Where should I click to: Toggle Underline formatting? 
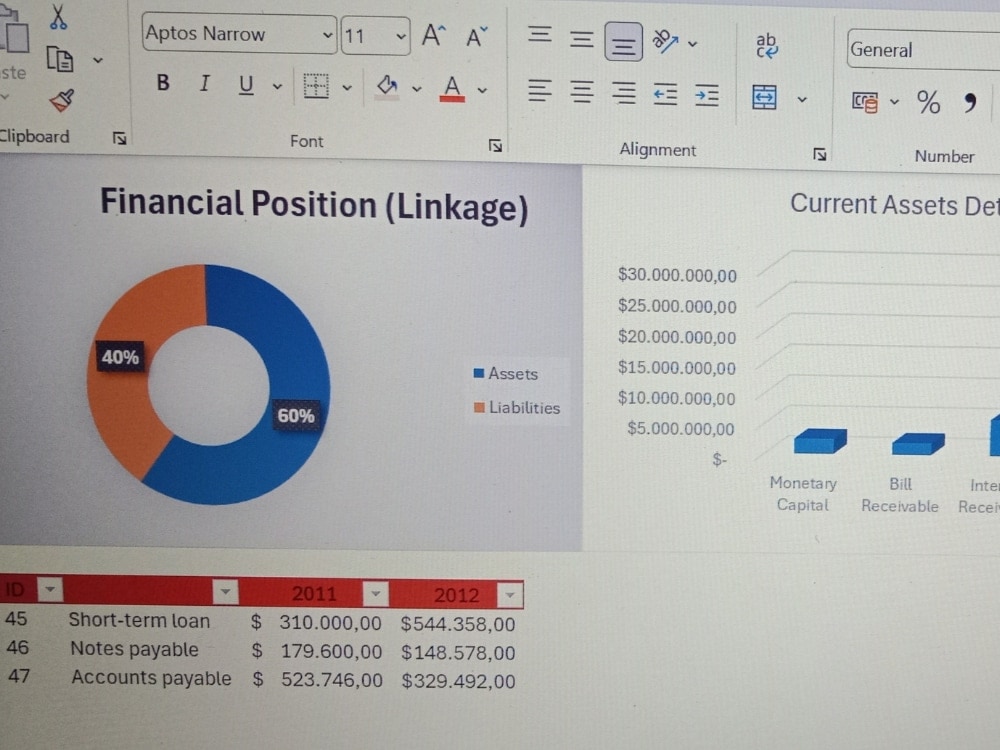coord(246,85)
